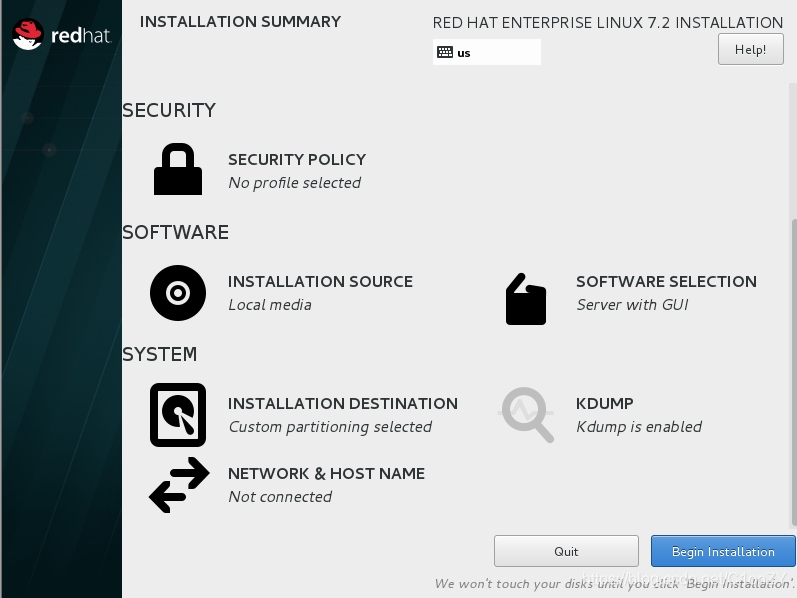Open Network & Host Name arrows icon
Viewport: 797px width, 598px height.
179,485
